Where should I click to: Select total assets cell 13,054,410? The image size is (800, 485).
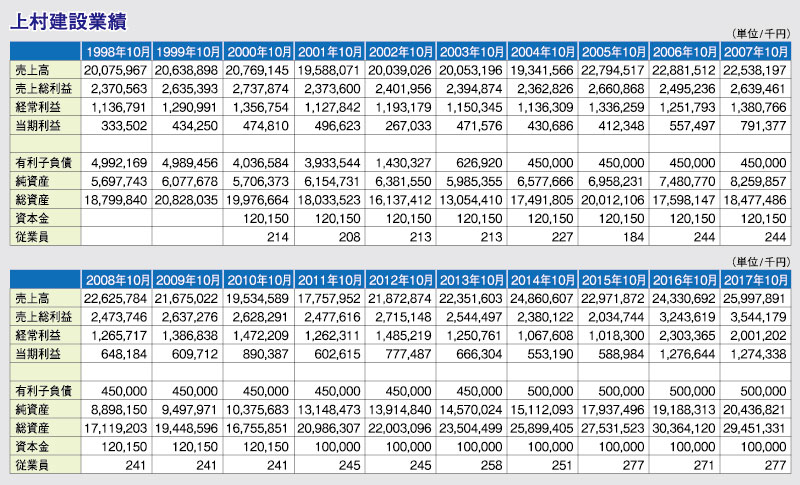click(x=471, y=200)
